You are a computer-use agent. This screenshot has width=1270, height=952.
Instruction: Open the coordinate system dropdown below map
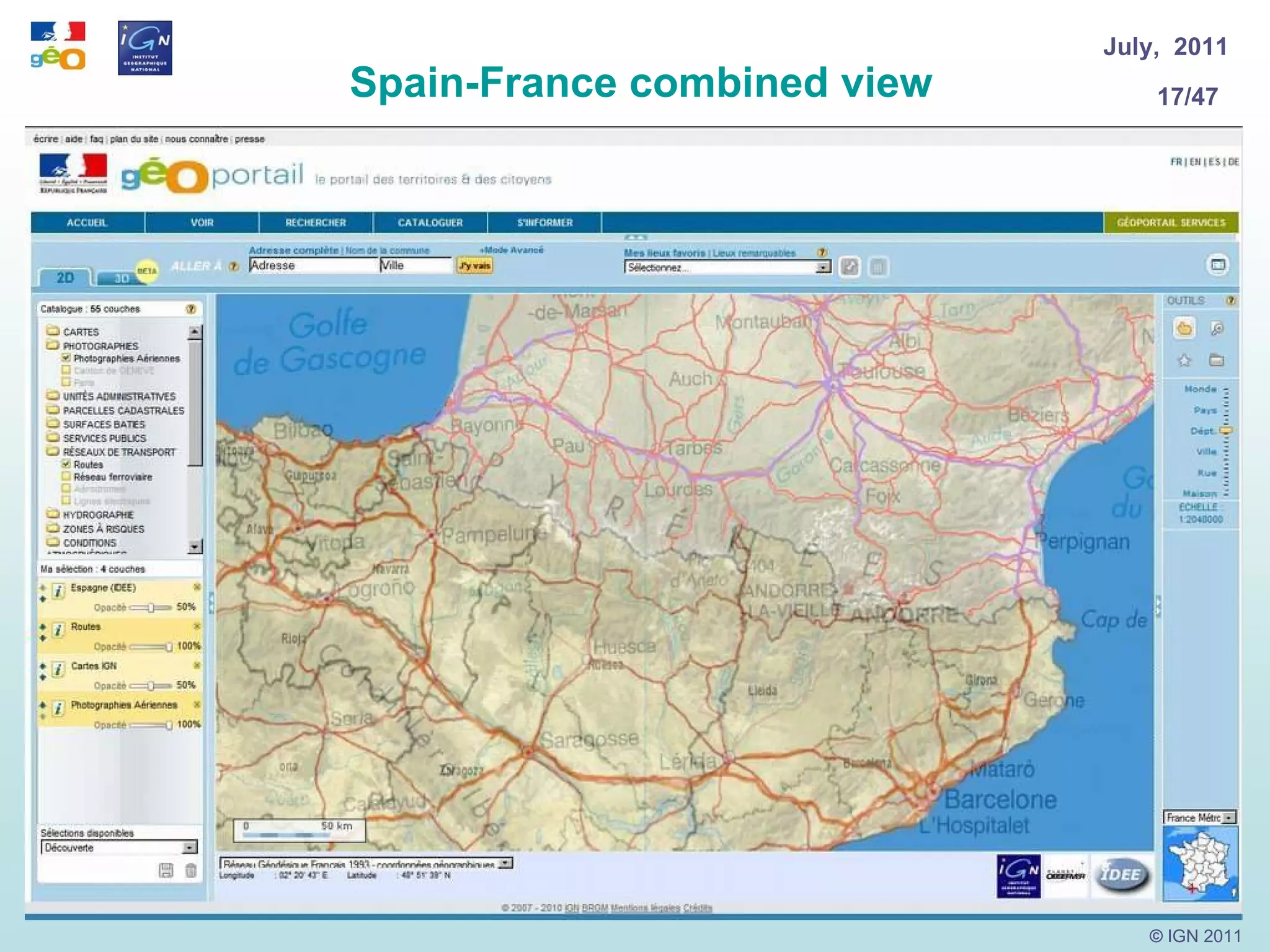click(x=366, y=863)
